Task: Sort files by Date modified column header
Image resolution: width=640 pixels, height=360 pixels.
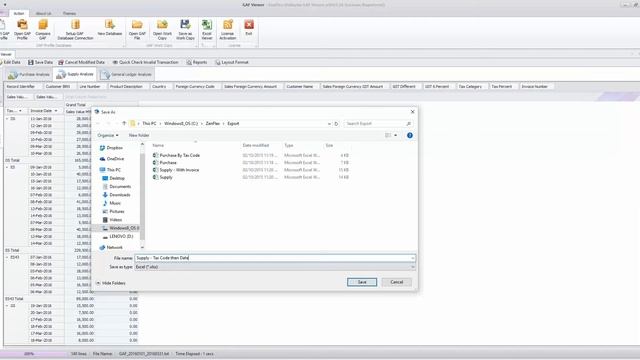Action: click(x=256, y=146)
